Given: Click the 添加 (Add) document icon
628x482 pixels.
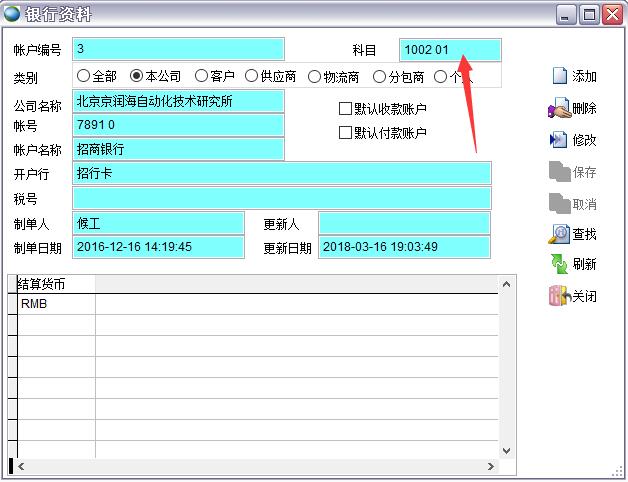Looking at the screenshot, I should pyautogui.click(x=559, y=76).
